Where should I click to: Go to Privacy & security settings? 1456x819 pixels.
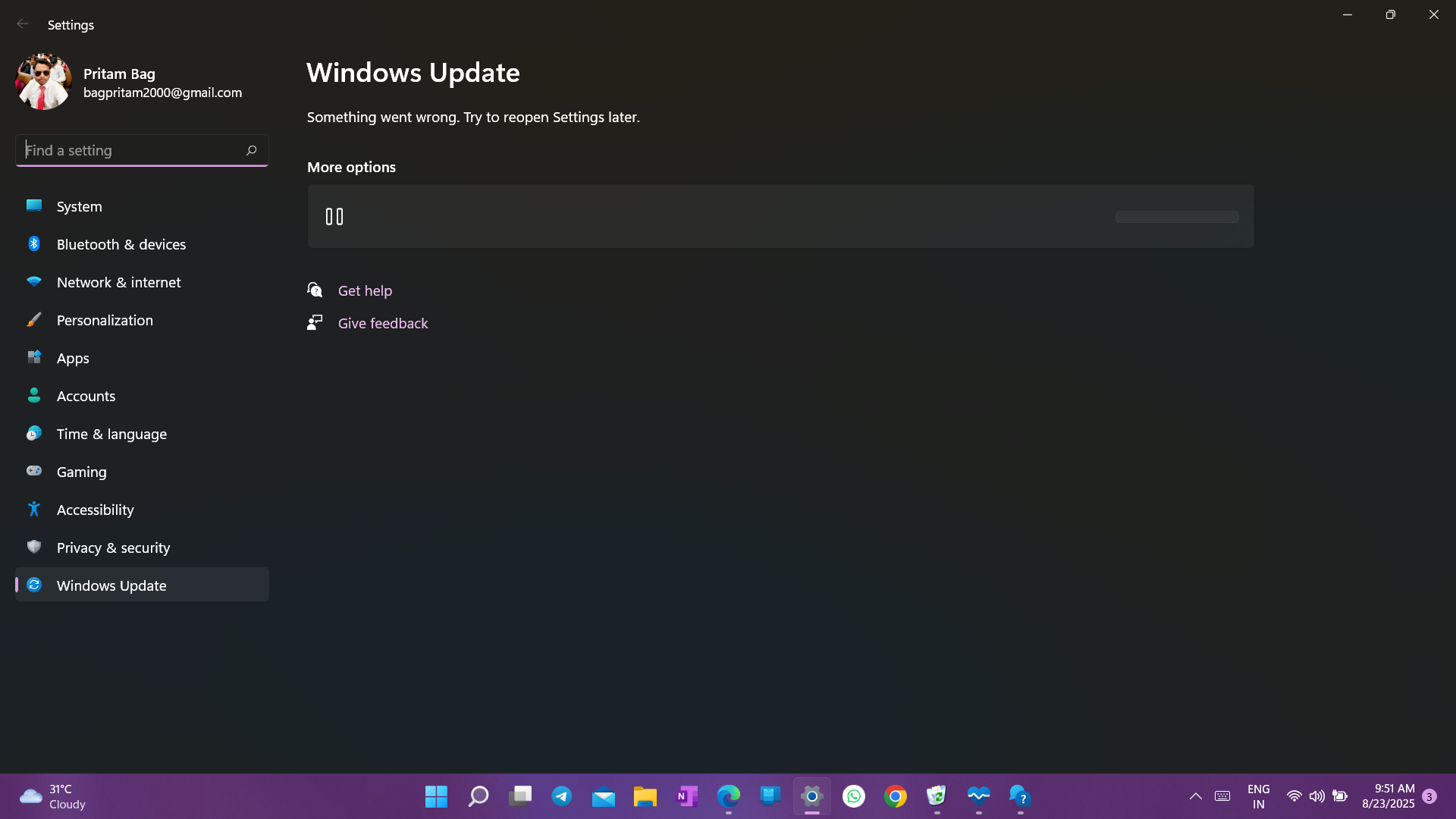(x=142, y=548)
